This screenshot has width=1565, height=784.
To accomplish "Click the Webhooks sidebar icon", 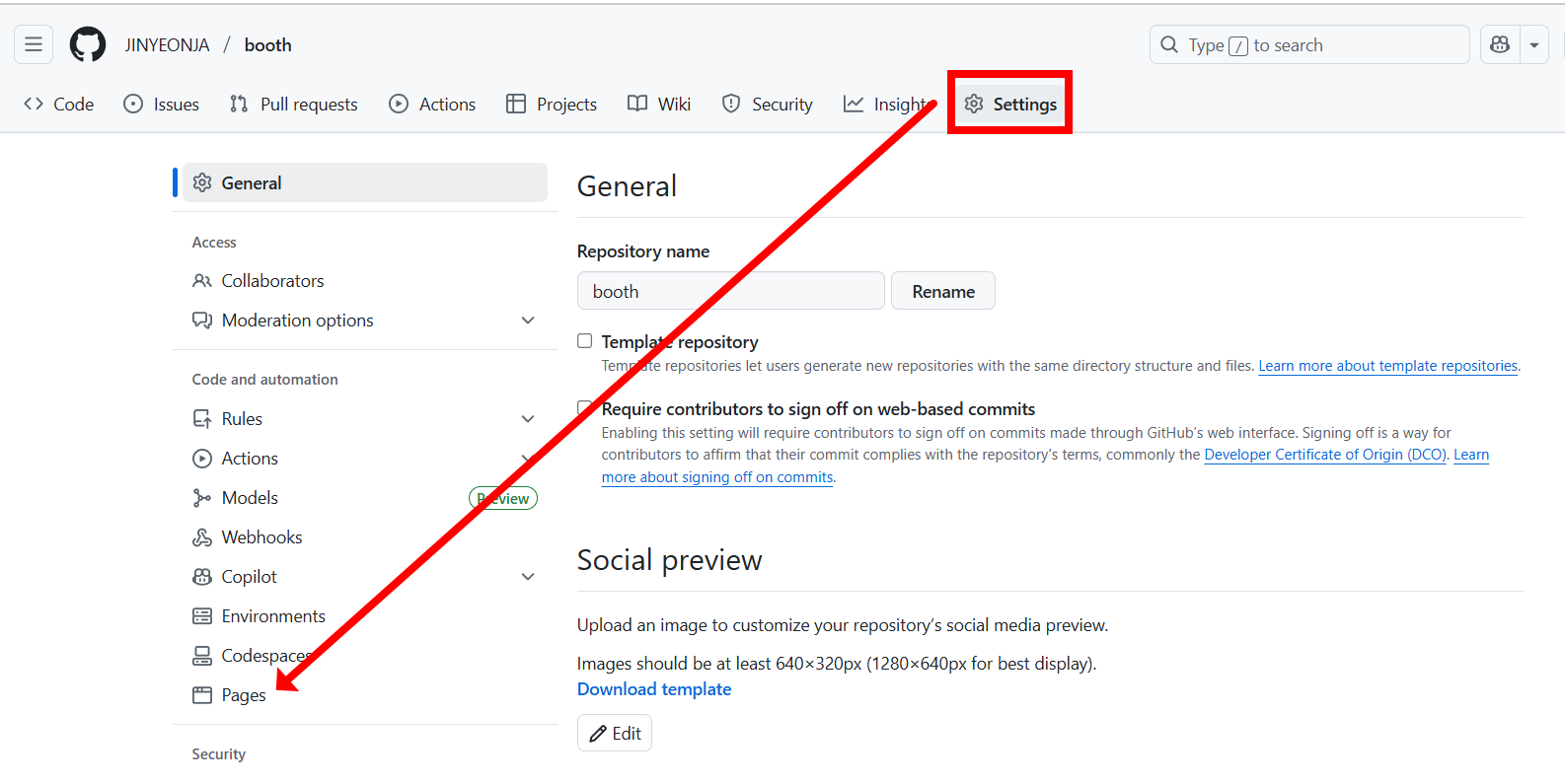I will pyautogui.click(x=202, y=537).
